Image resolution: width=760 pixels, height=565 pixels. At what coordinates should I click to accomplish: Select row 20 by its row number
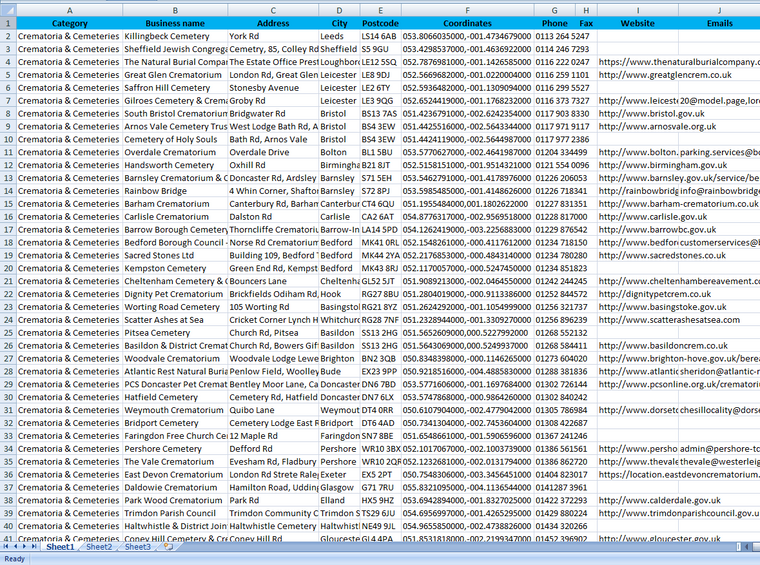coord(8,268)
